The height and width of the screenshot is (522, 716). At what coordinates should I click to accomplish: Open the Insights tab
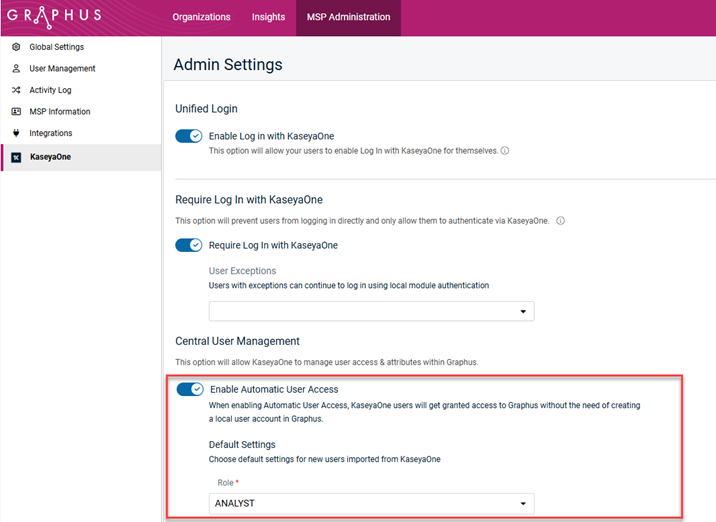268,17
